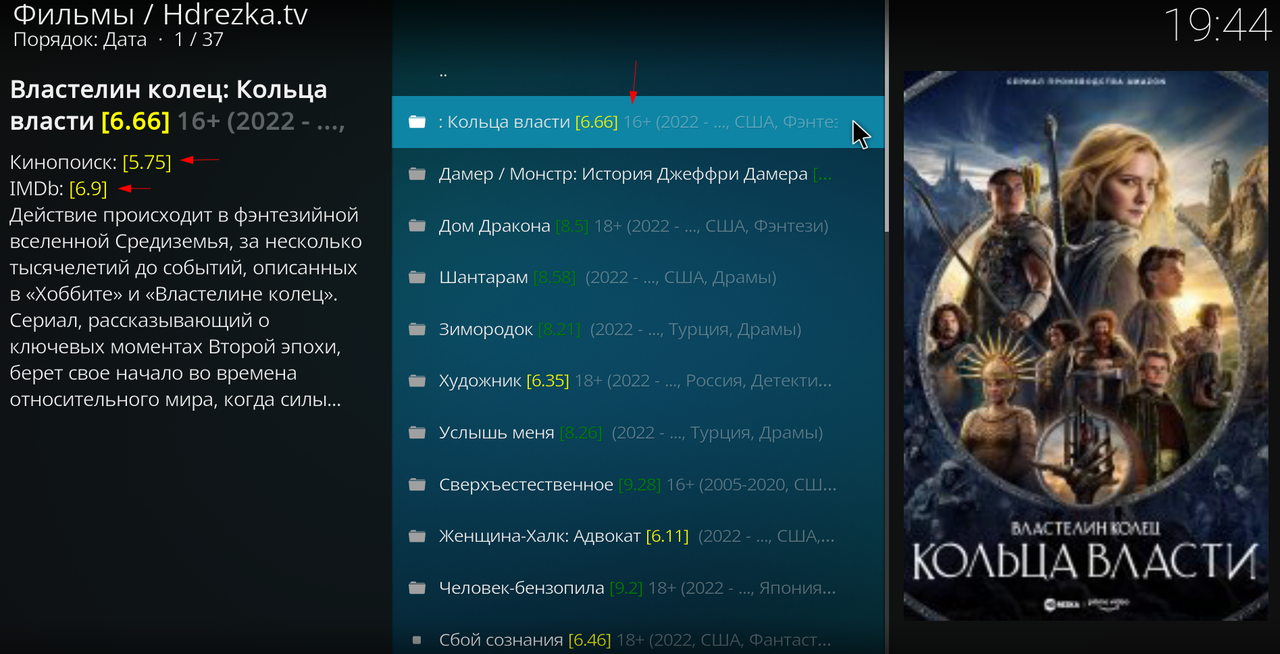This screenshot has height=654, width=1280.
Task: Click the 19:44 clock display
Action: click(1217, 25)
